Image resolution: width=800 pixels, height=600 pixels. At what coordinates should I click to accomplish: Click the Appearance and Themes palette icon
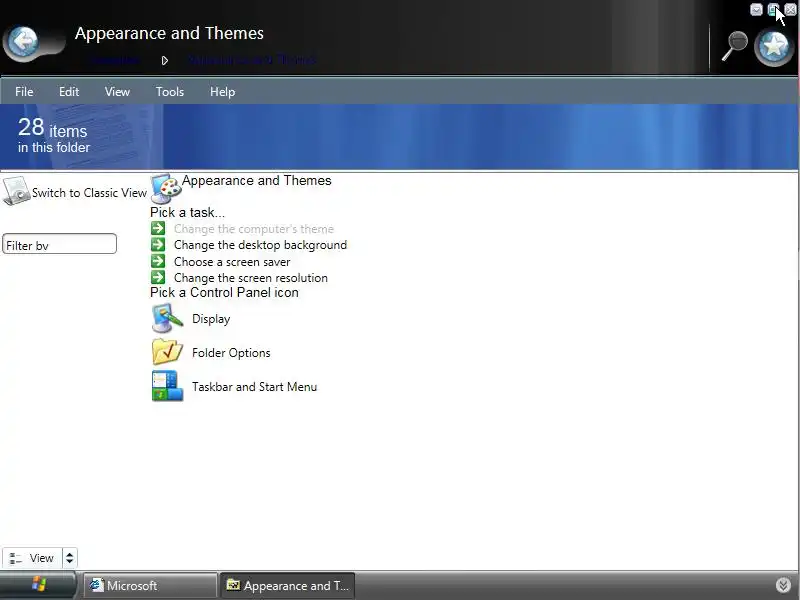point(166,188)
